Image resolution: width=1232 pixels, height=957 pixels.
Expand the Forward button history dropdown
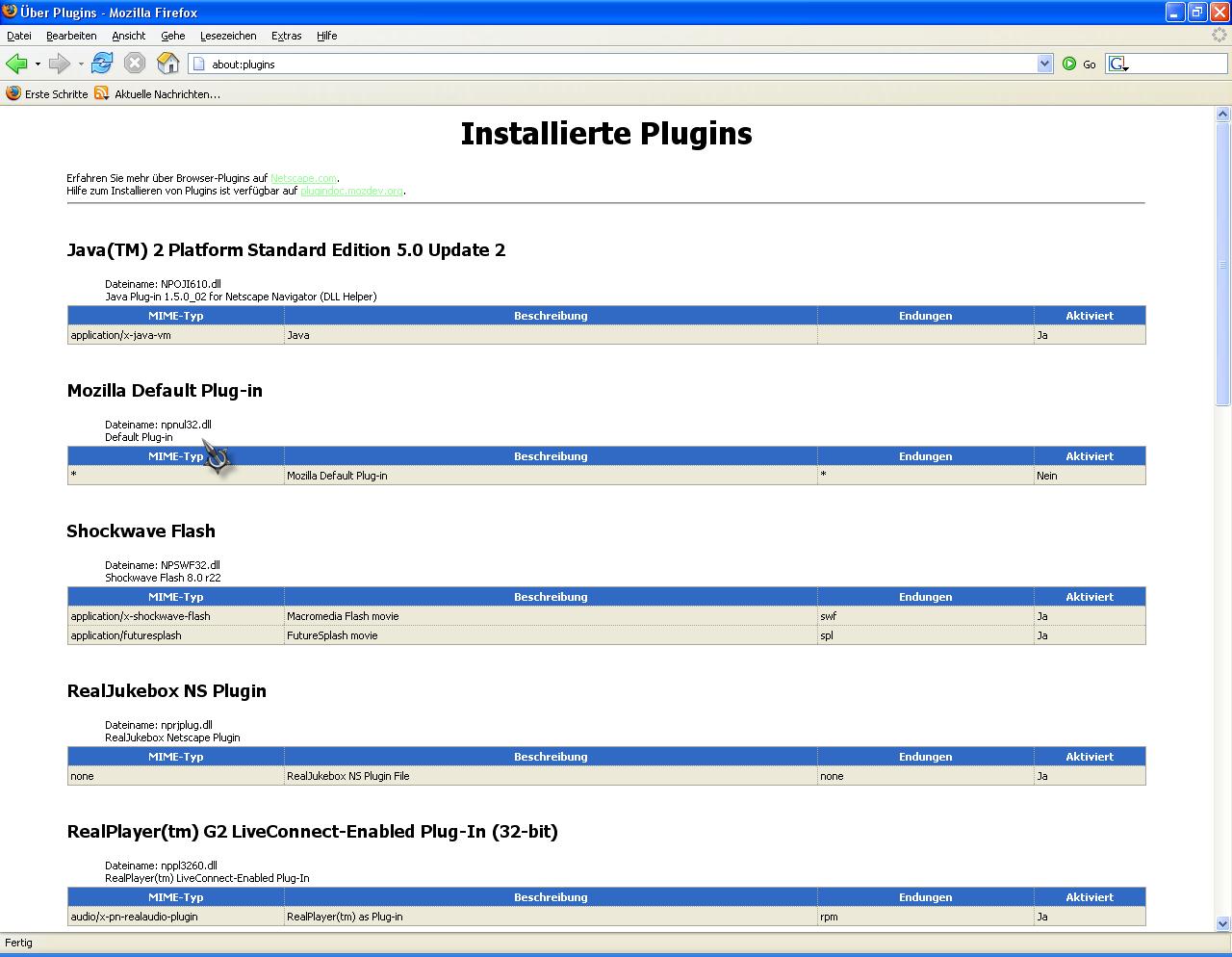[x=81, y=65]
